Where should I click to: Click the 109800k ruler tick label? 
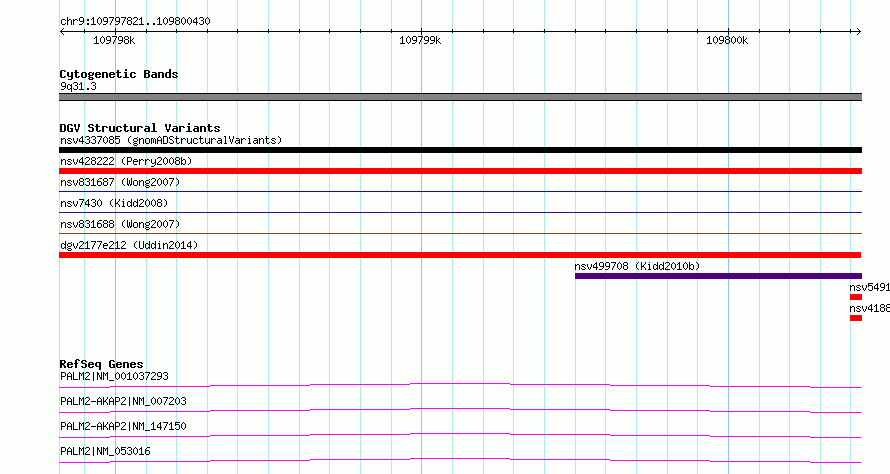point(727,40)
